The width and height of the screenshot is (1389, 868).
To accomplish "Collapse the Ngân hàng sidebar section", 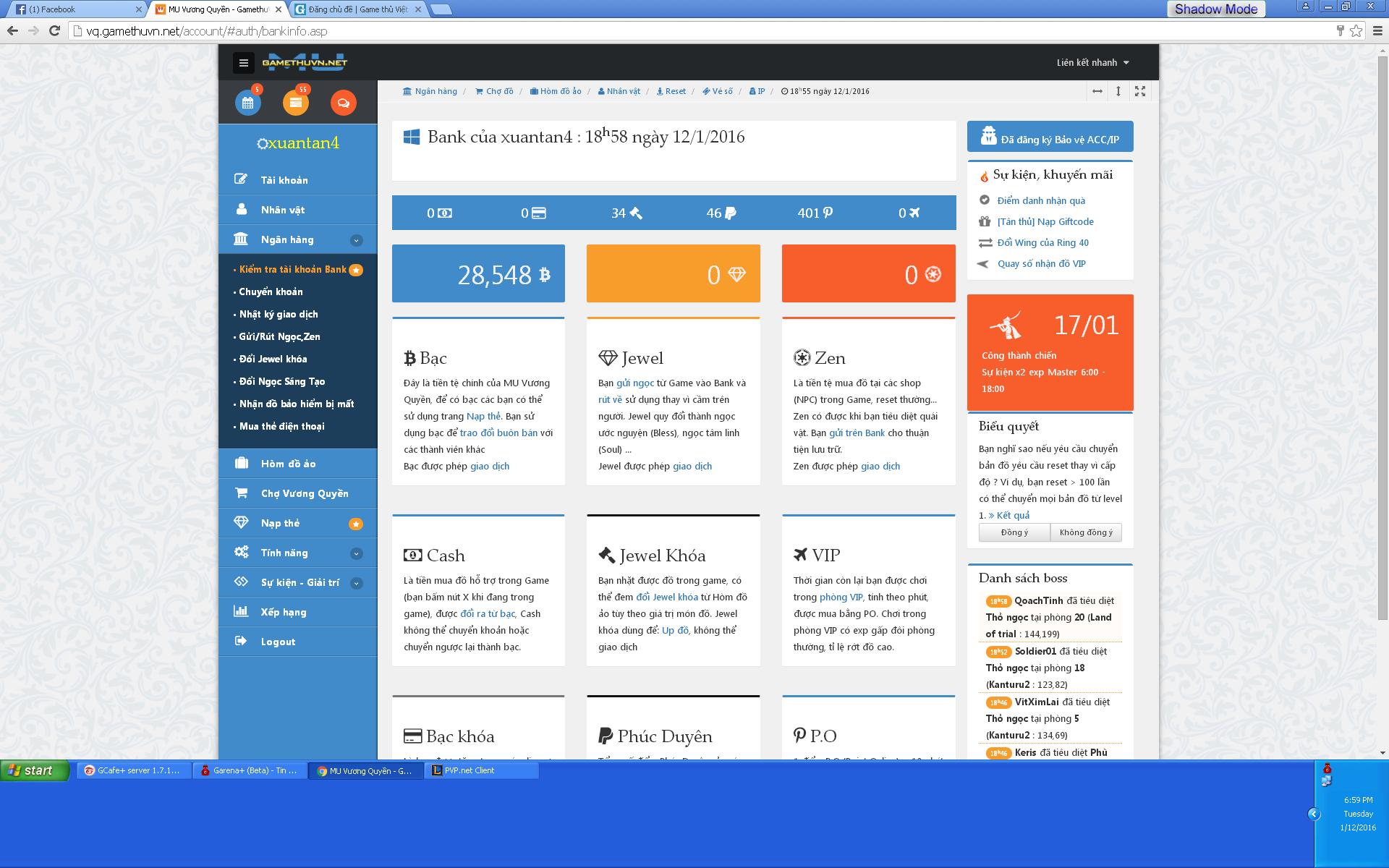I will (356, 240).
